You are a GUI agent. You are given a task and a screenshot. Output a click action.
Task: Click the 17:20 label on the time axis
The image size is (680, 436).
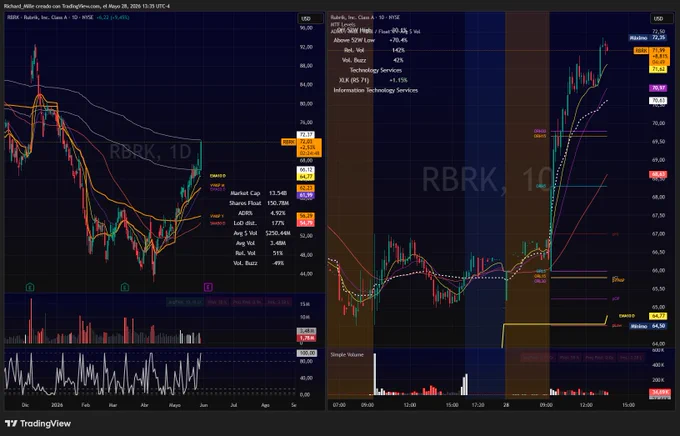pyautogui.click(x=478, y=405)
